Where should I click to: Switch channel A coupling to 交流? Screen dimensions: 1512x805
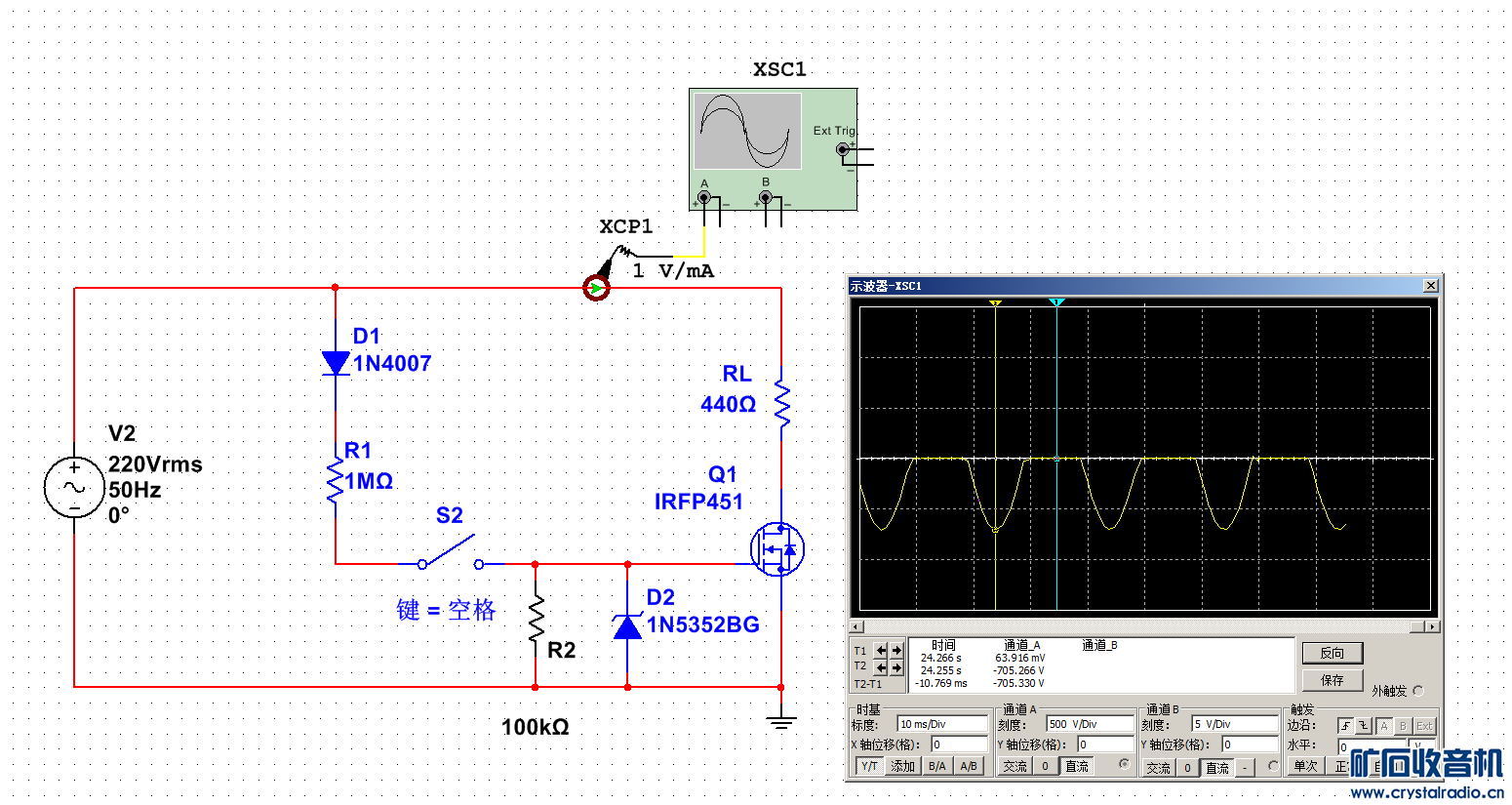pyautogui.click(x=1015, y=767)
